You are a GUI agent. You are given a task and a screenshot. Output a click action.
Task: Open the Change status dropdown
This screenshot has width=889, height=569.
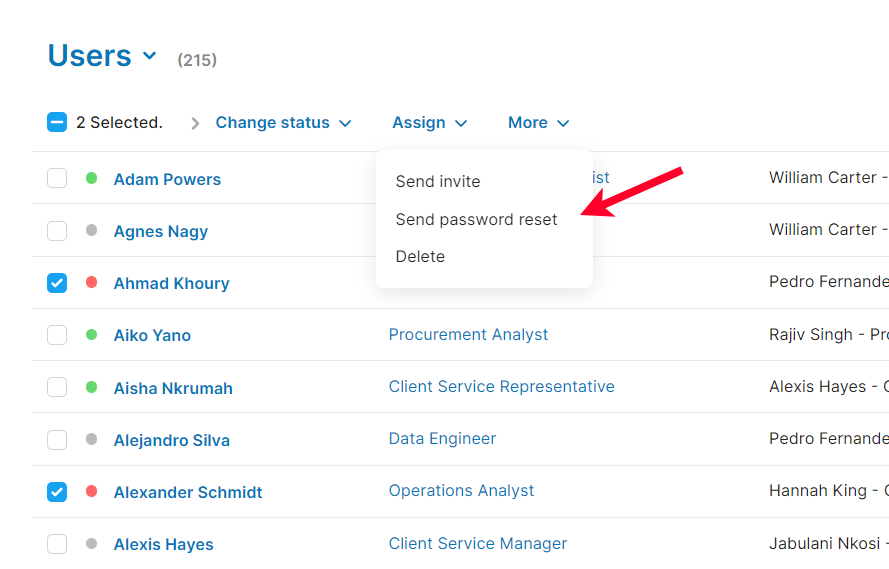[x=283, y=123]
